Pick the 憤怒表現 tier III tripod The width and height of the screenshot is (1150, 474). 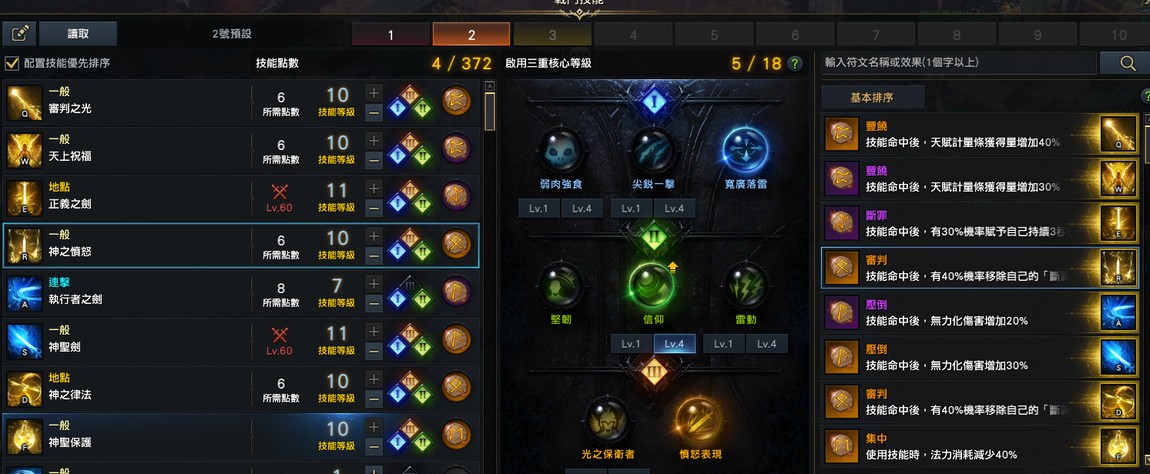tap(697, 420)
